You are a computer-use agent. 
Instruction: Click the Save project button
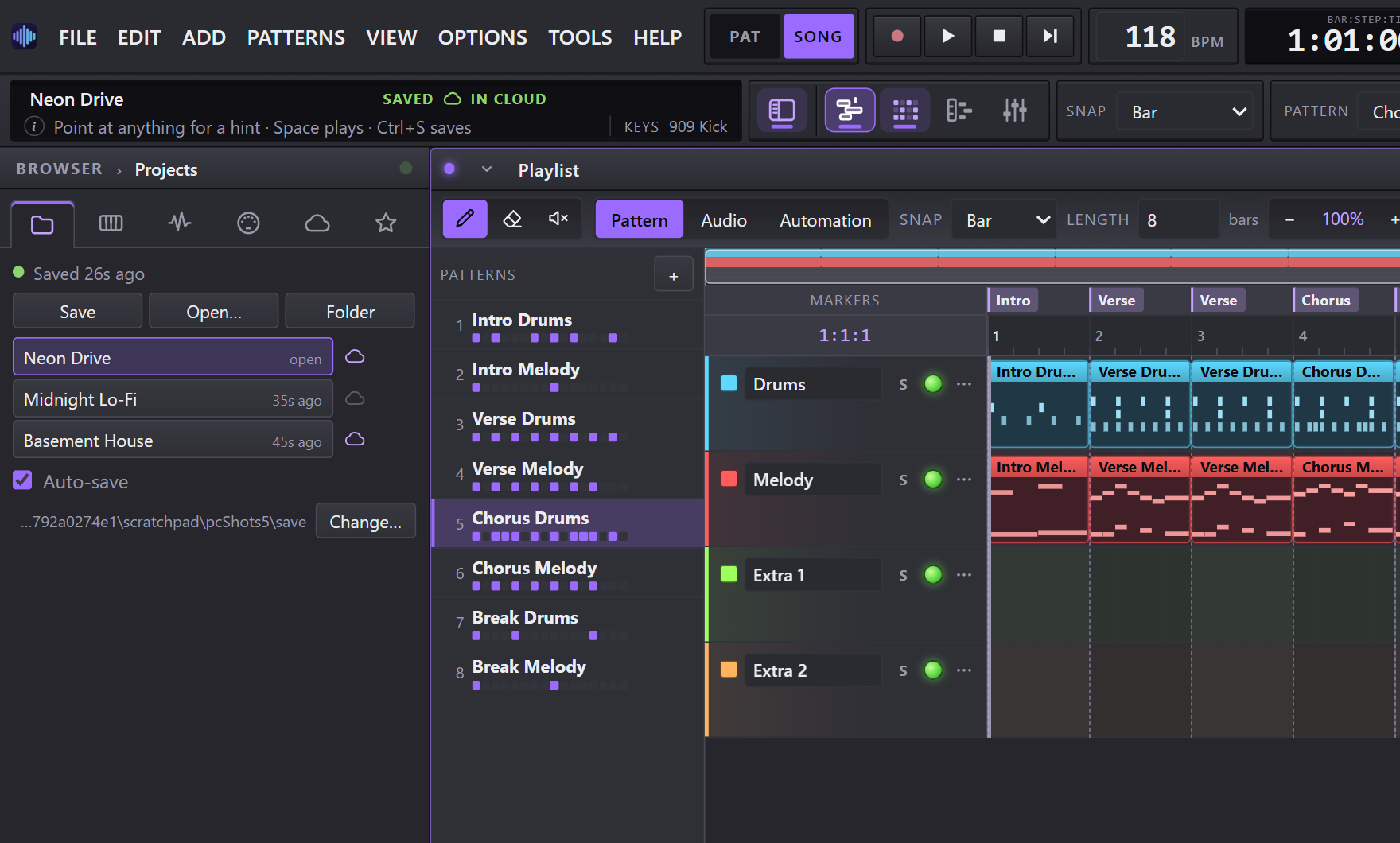pyautogui.click(x=78, y=311)
